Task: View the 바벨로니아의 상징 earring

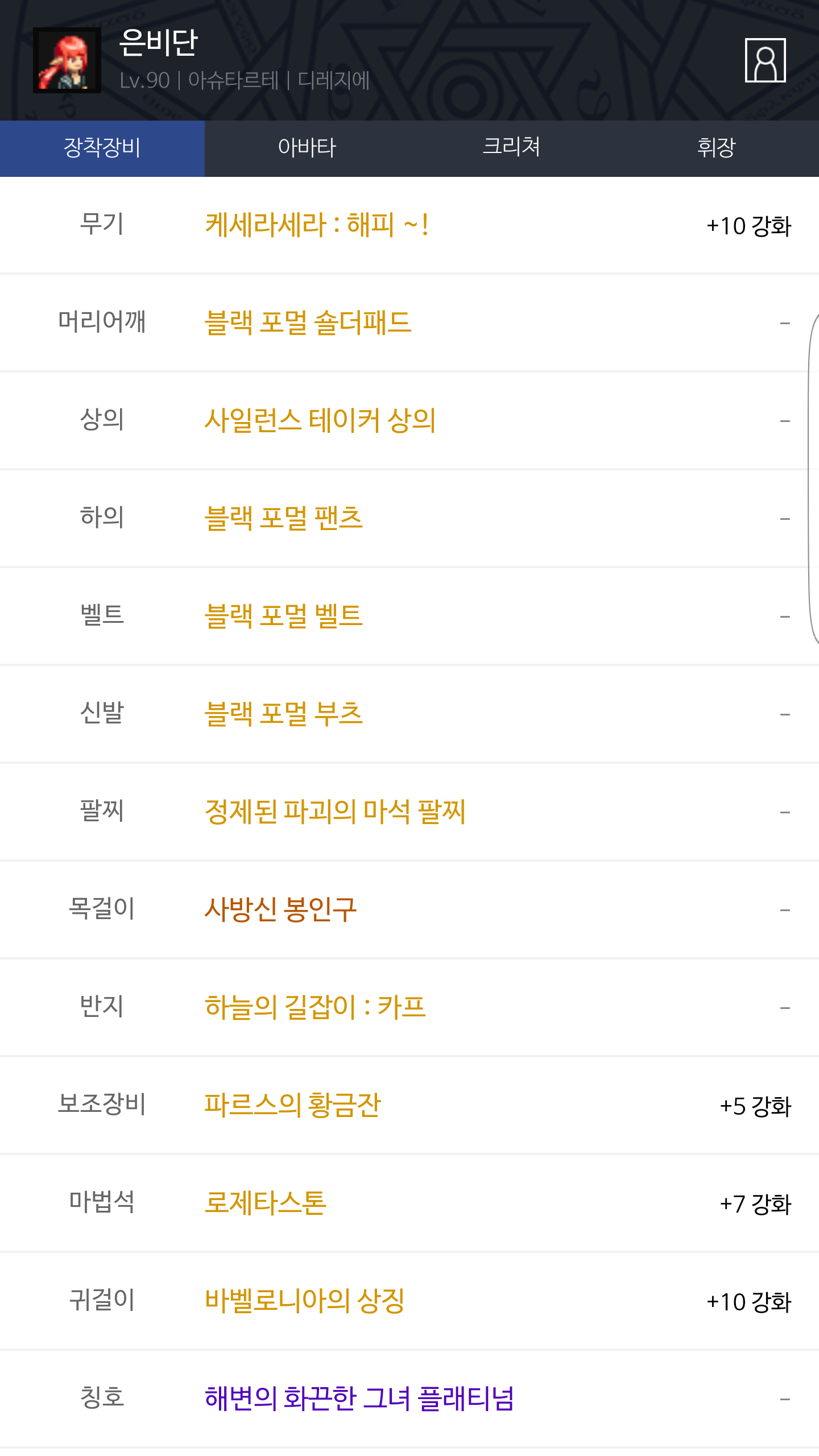Action: [x=304, y=1301]
